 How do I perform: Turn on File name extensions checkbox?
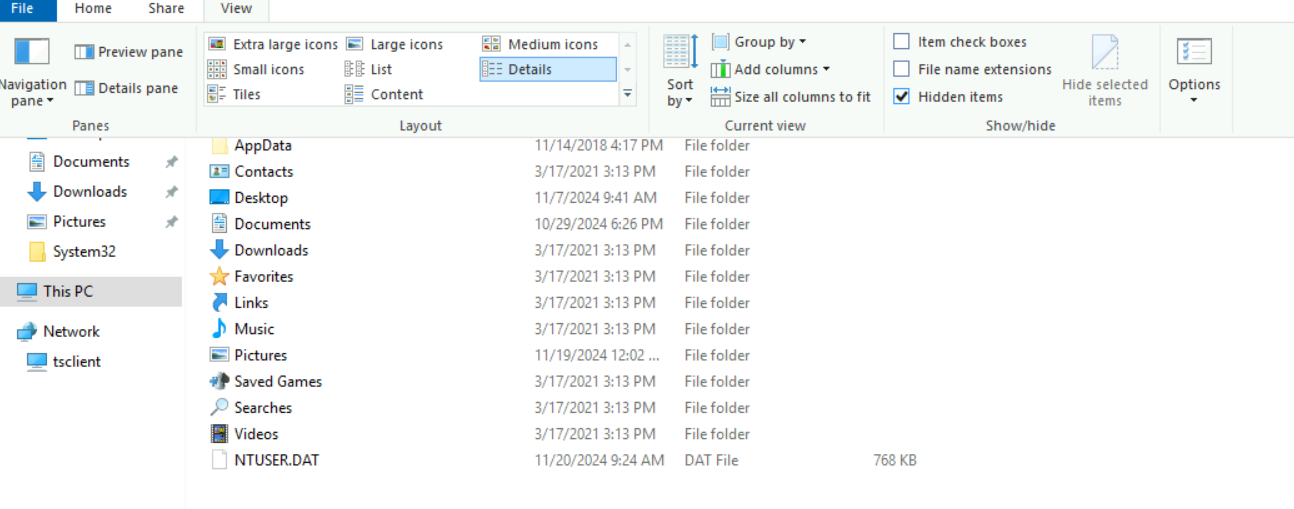(902, 69)
